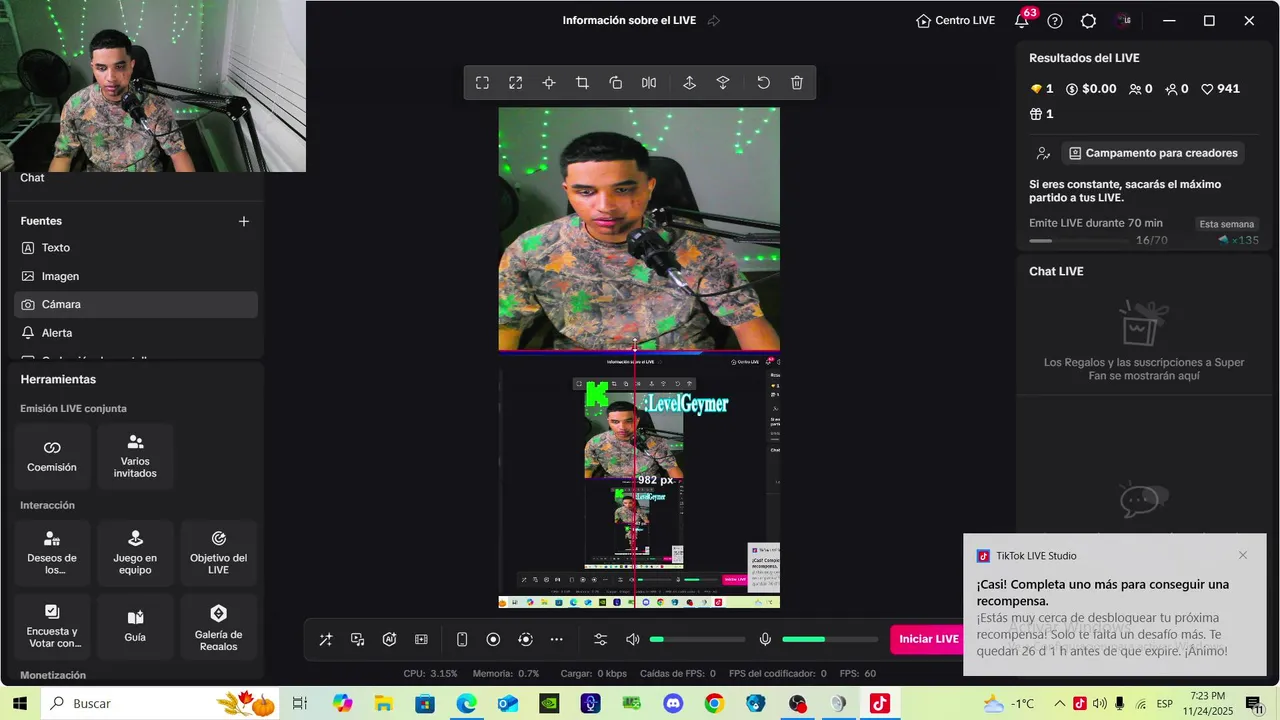1280x720 pixels.
Task: Open the media music icon in bottom bar
Action: (x=357, y=639)
